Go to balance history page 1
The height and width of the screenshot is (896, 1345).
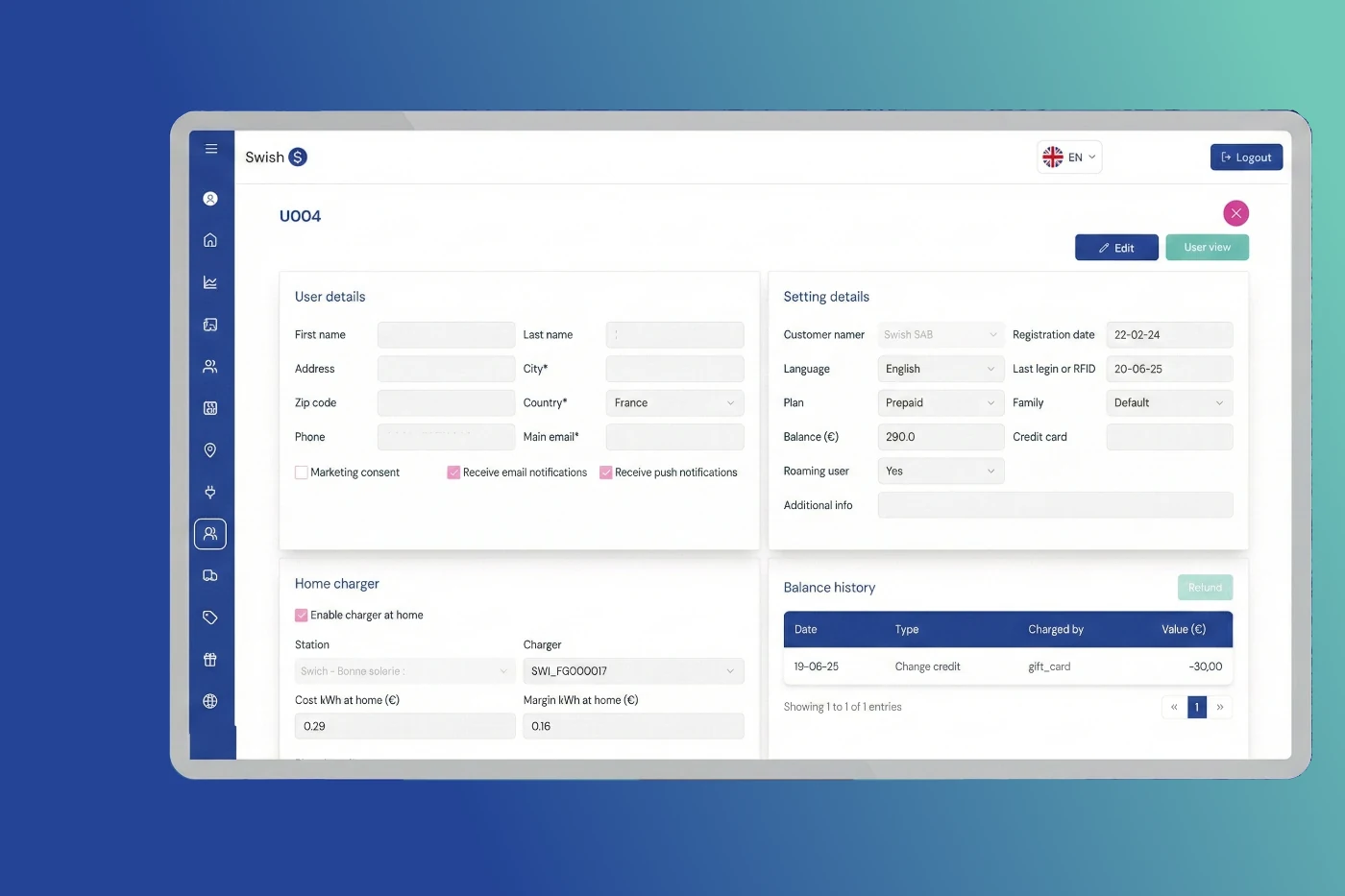click(1196, 708)
